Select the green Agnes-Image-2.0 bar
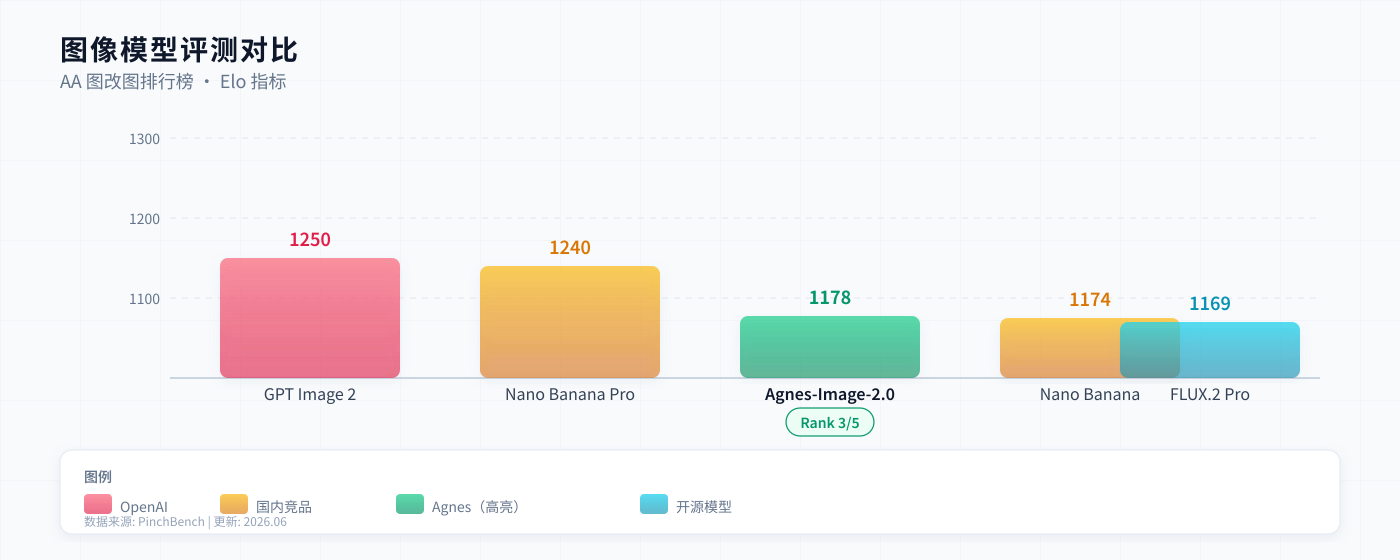This screenshot has height=560, width=1400. [x=830, y=347]
